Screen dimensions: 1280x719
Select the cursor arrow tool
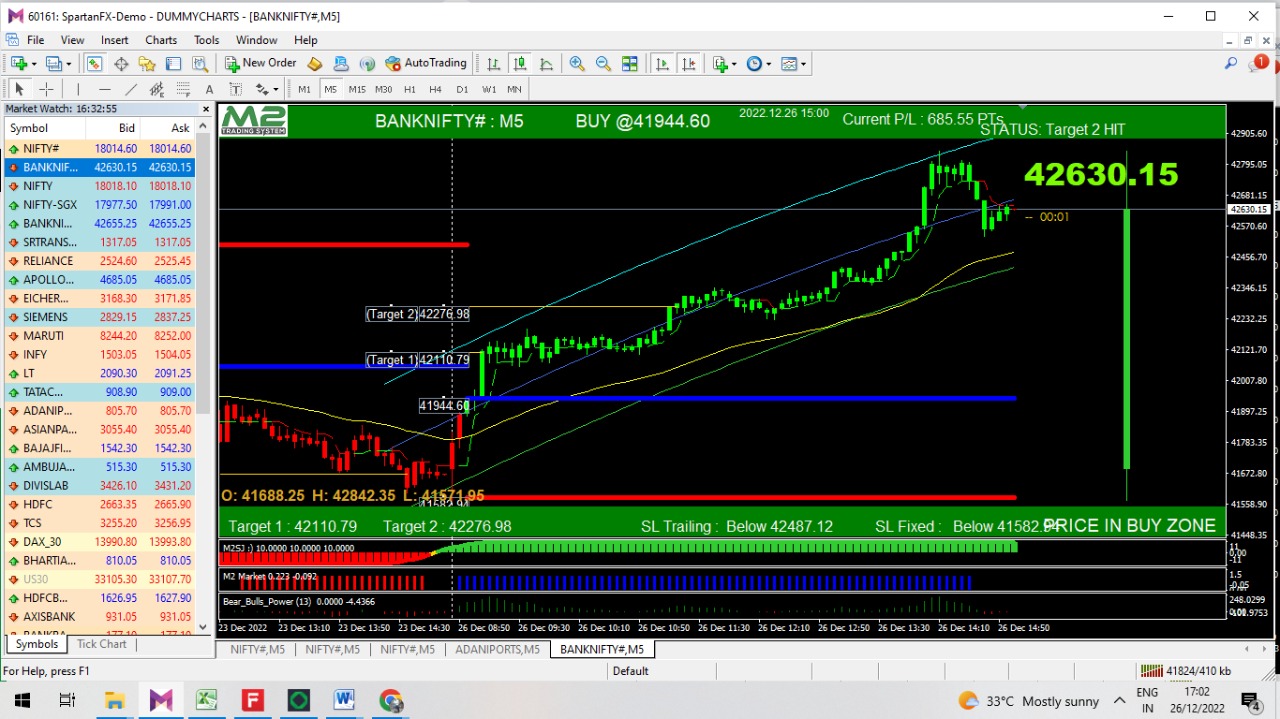coord(19,89)
